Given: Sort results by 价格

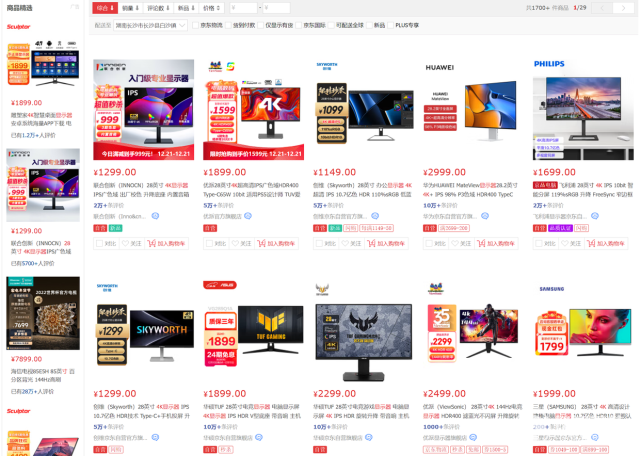Looking at the screenshot, I should tap(211, 8).
